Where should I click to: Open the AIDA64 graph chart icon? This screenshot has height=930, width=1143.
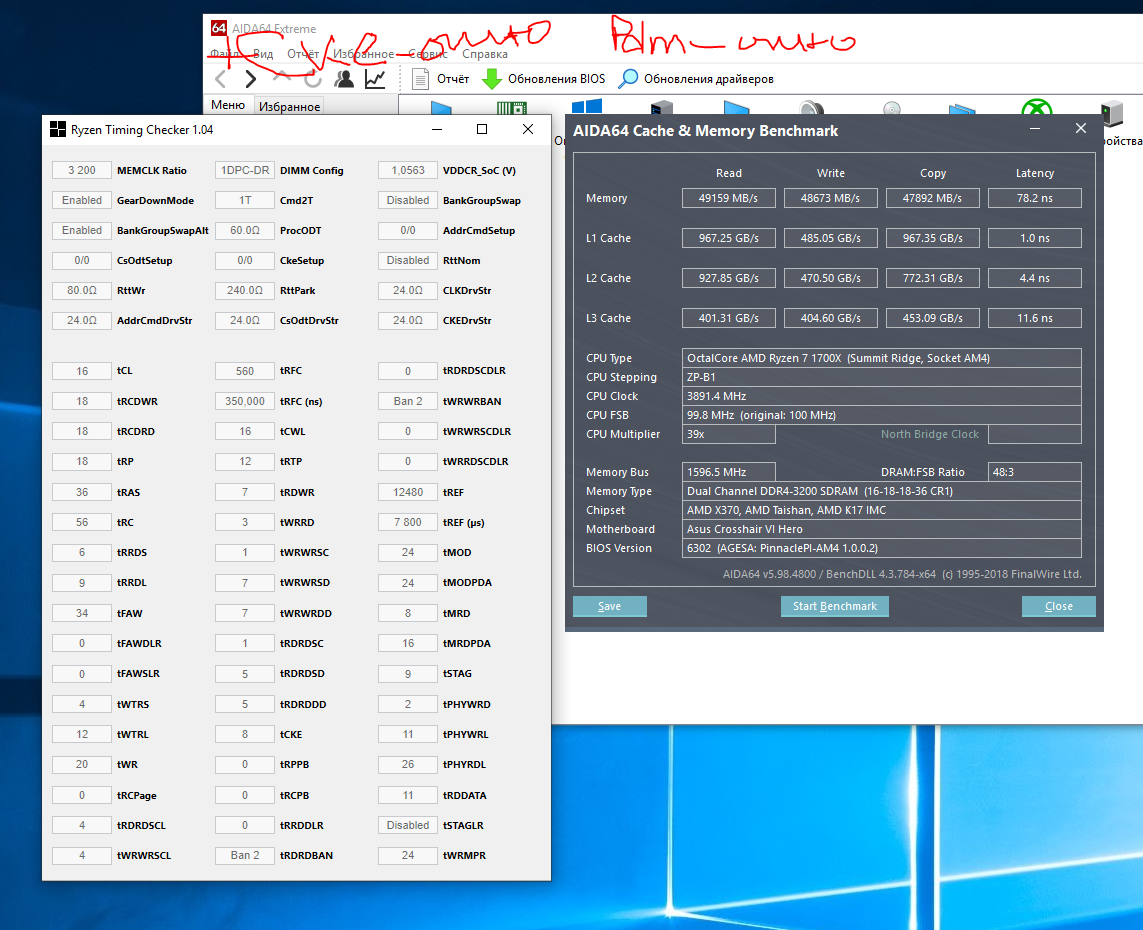(375, 79)
